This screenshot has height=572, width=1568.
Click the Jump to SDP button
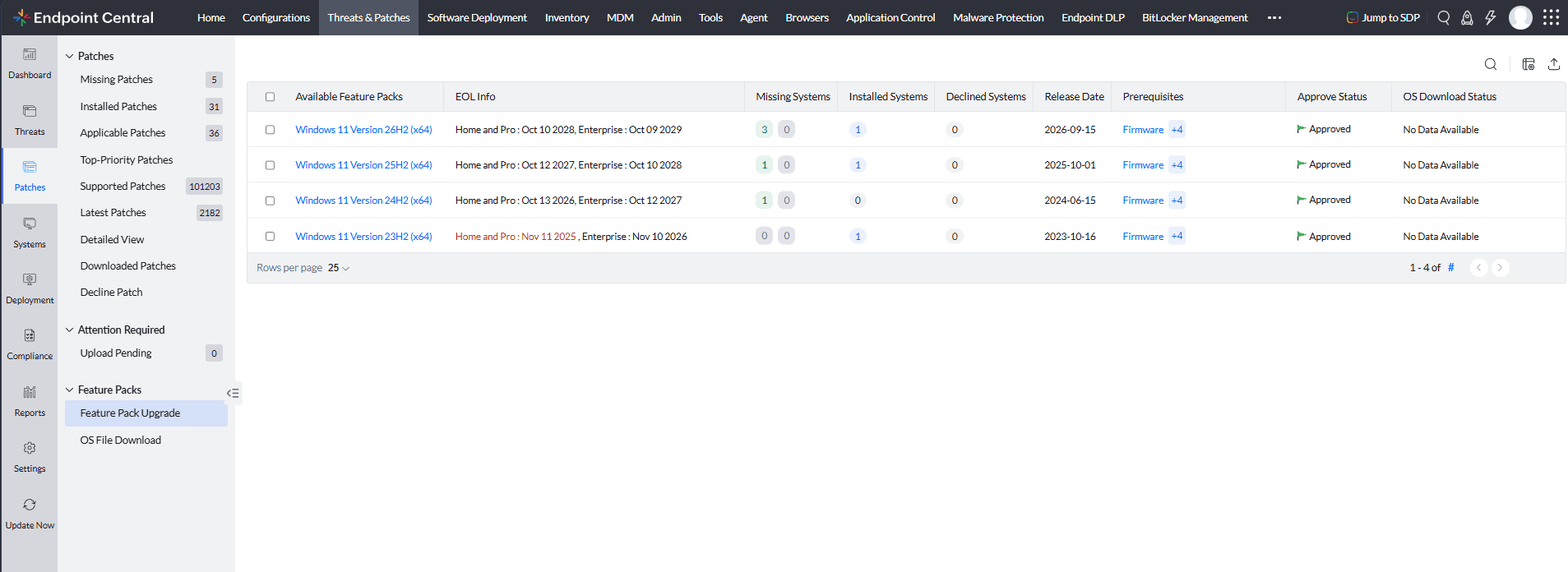[1383, 17]
